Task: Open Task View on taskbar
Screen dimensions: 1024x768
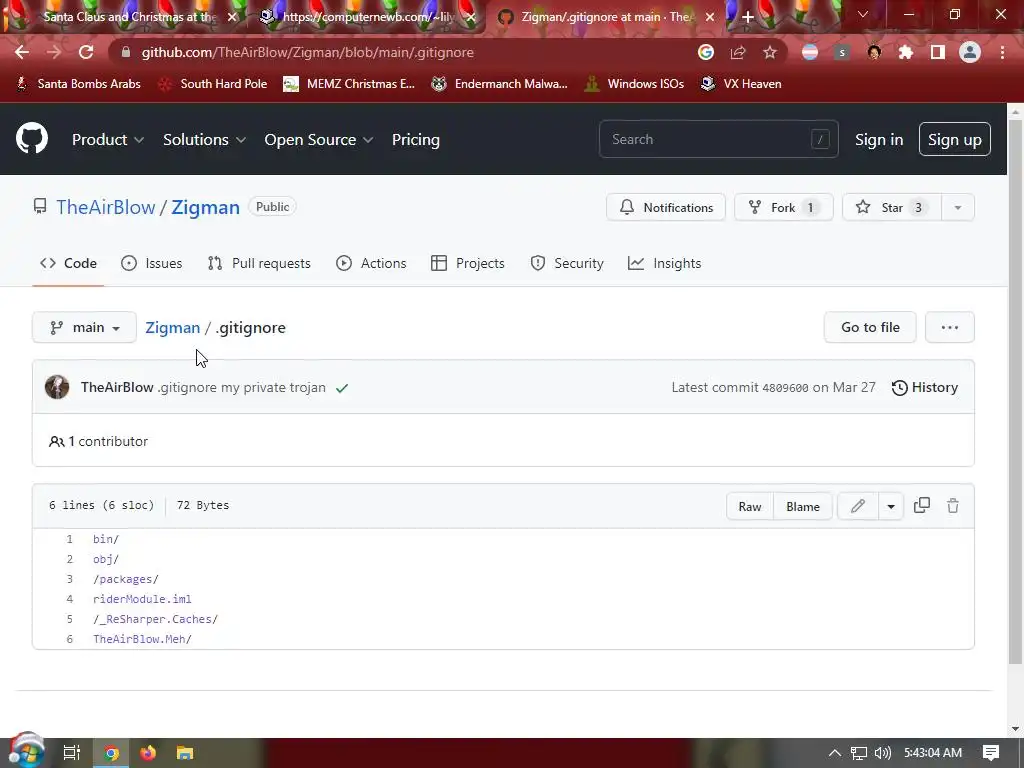Action: 71,753
